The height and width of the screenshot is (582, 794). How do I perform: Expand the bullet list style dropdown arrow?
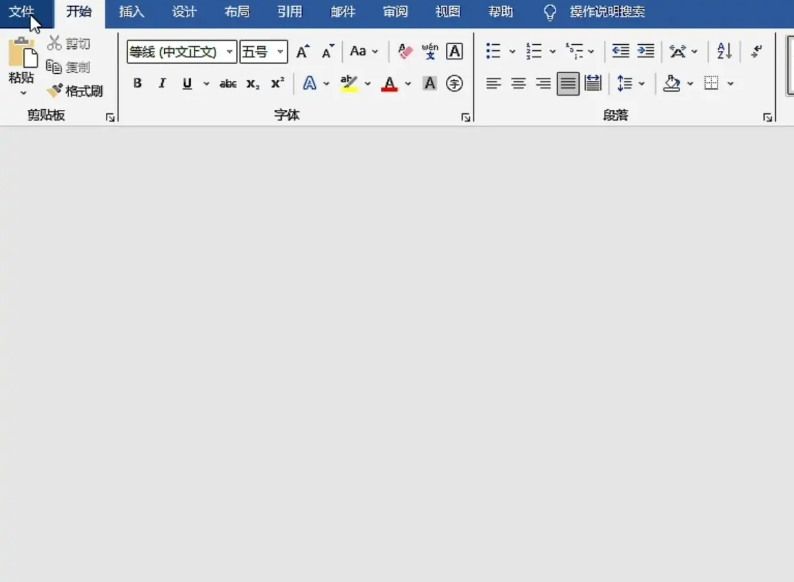coord(512,52)
